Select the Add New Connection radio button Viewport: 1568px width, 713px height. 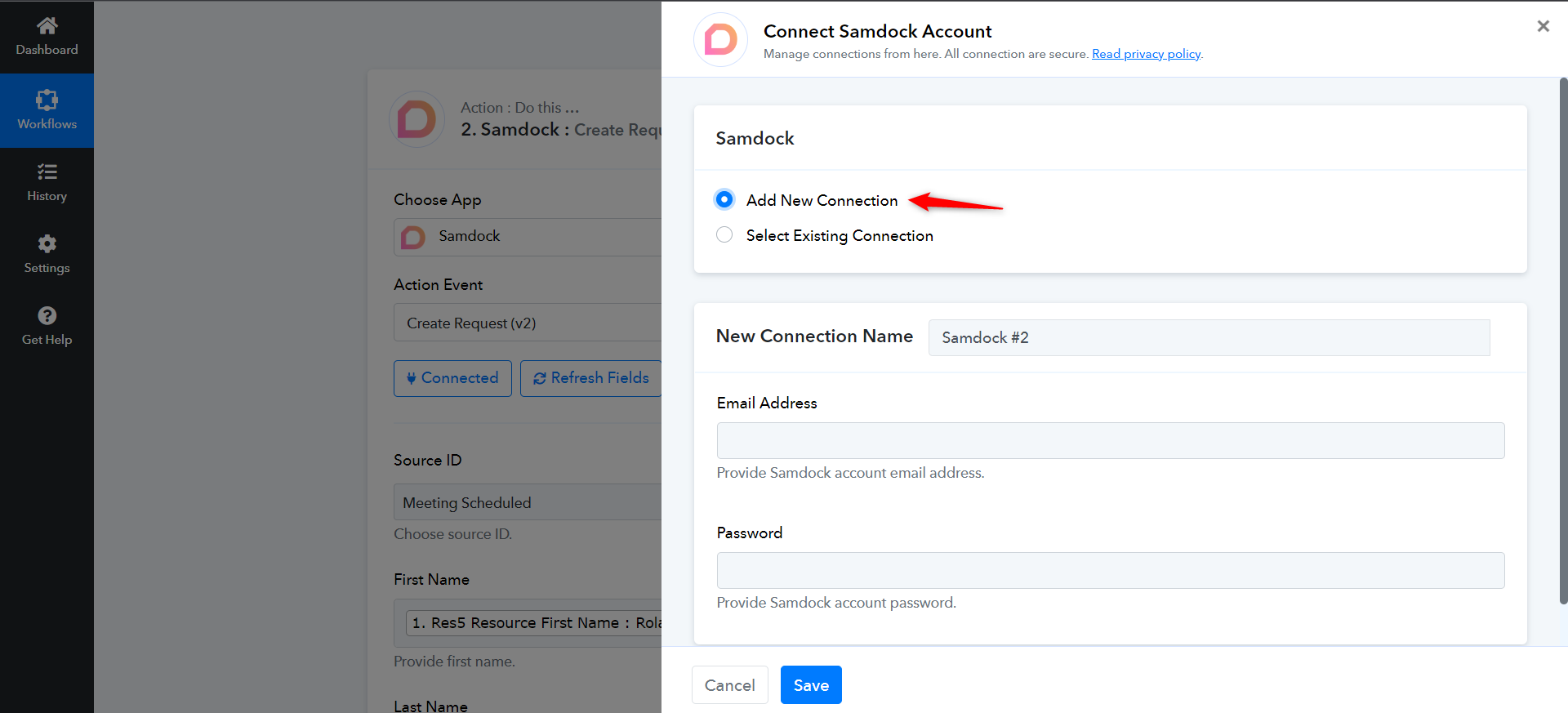724,199
